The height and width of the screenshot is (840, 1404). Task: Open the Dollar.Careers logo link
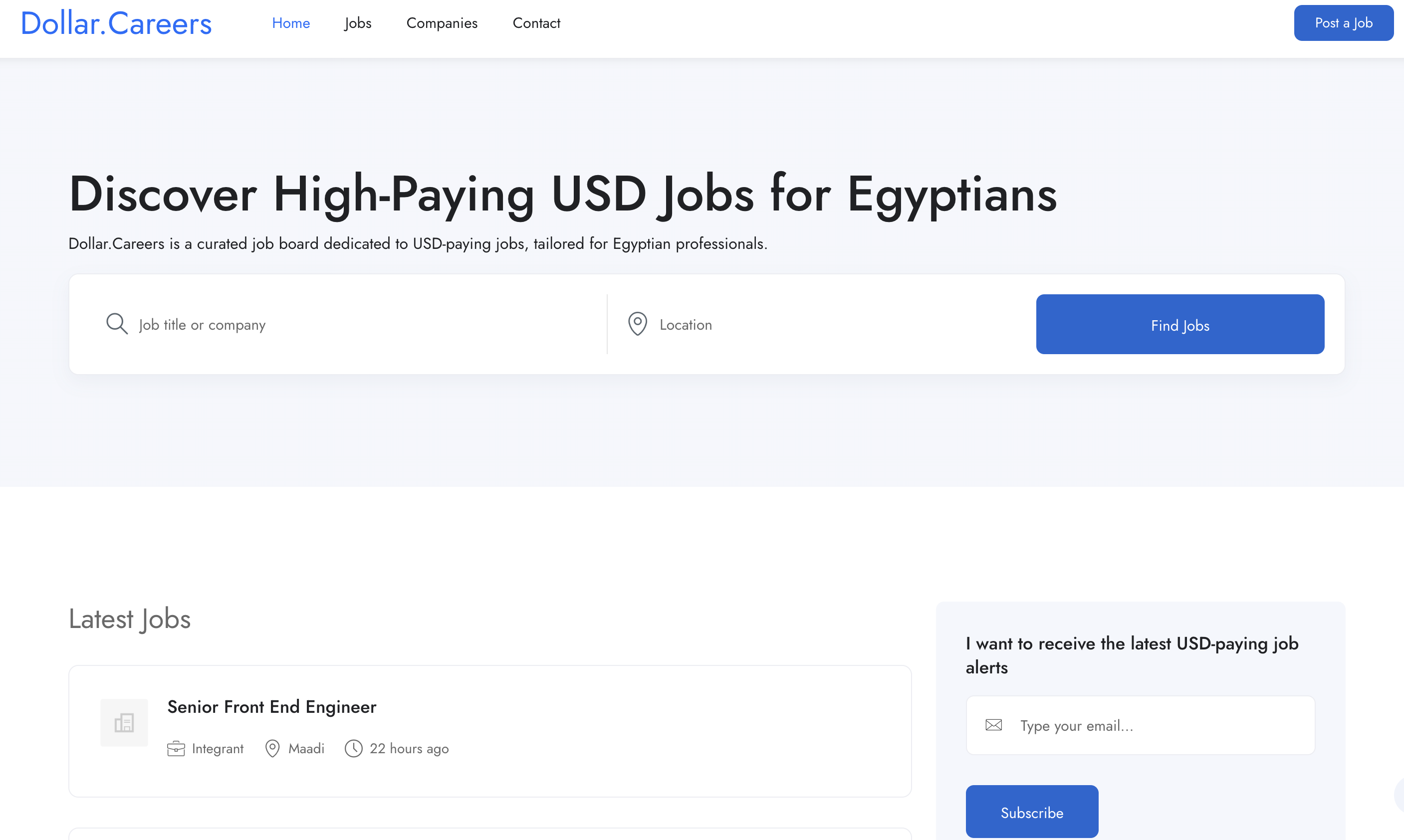pyautogui.click(x=116, y=23)
